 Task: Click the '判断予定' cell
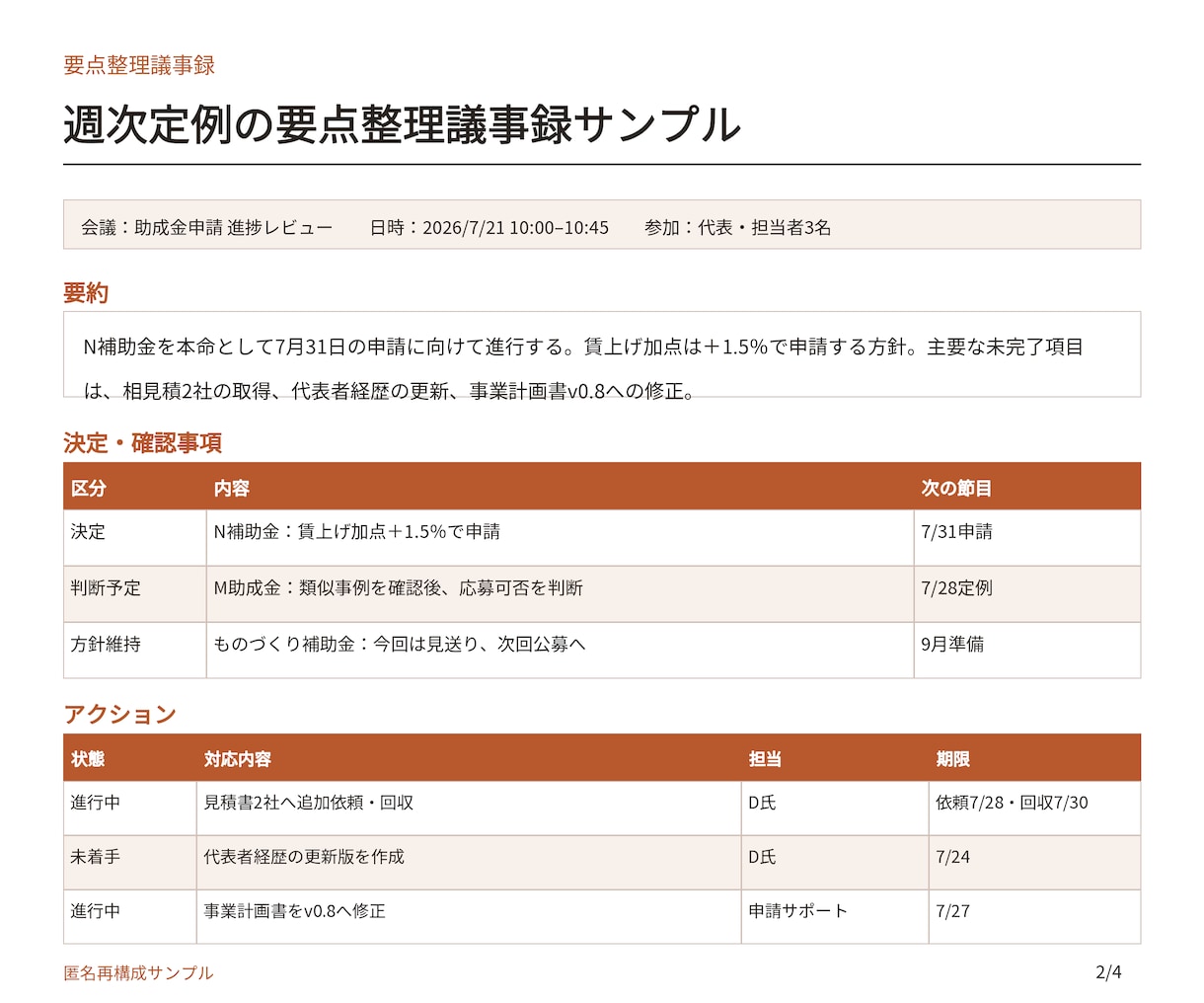pyautogui.click(x=106, y=587)
